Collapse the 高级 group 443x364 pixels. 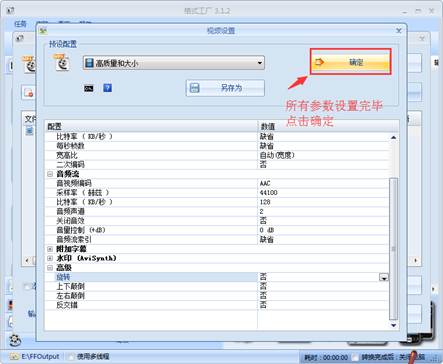tap(50, 267)
